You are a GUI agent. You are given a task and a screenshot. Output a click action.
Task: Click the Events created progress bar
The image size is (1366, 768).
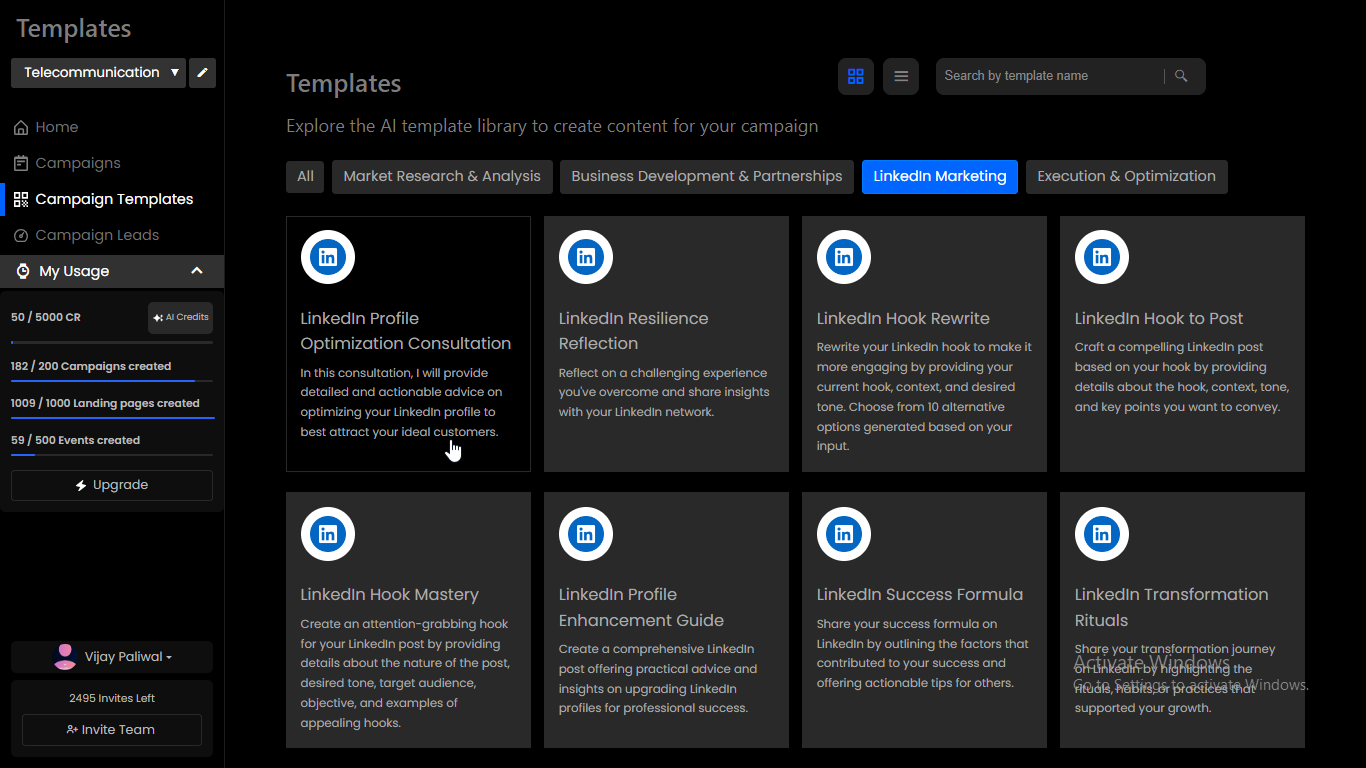(x=112, y=454)
